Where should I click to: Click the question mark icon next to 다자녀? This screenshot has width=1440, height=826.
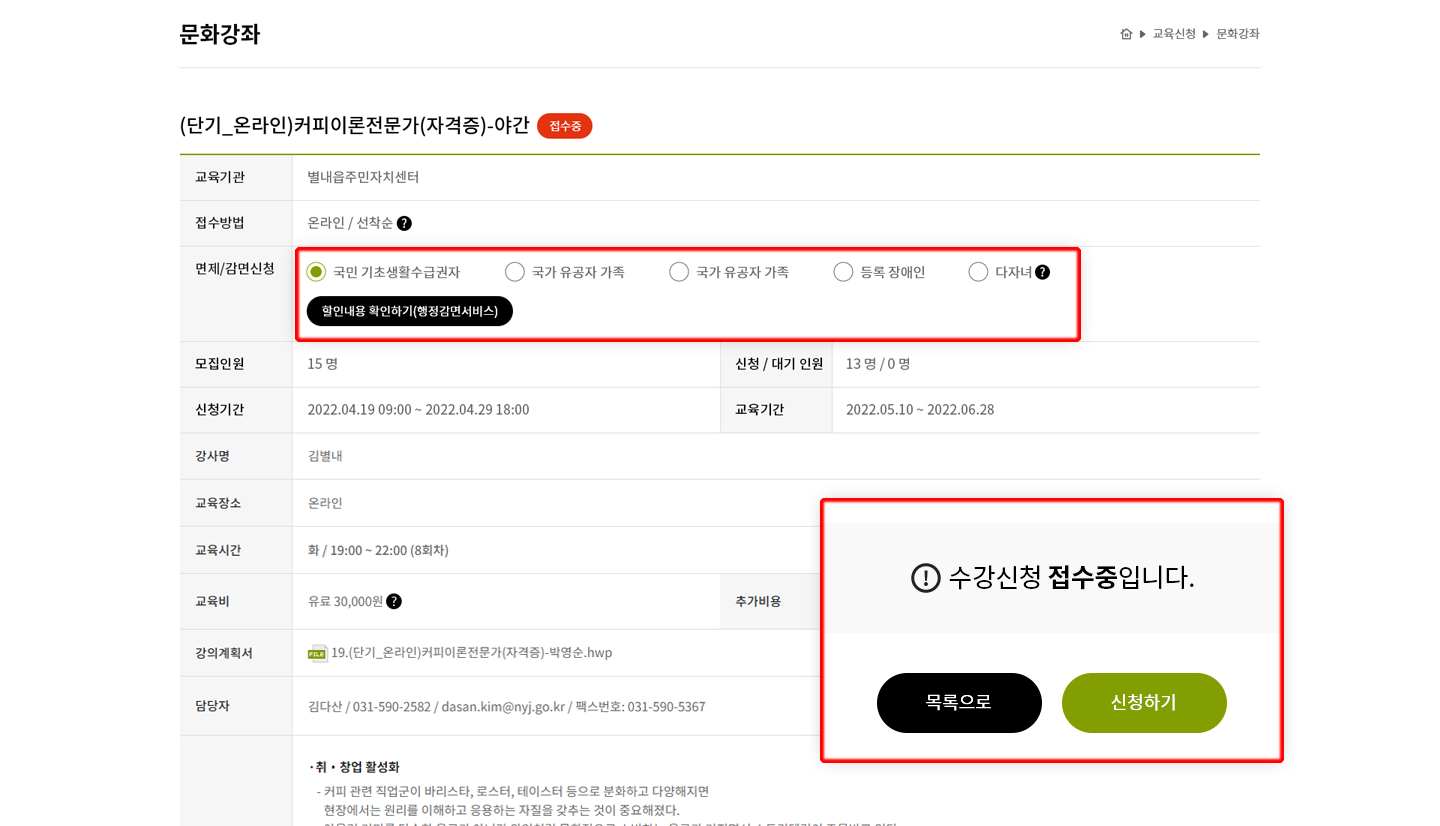click(1042, 272)
